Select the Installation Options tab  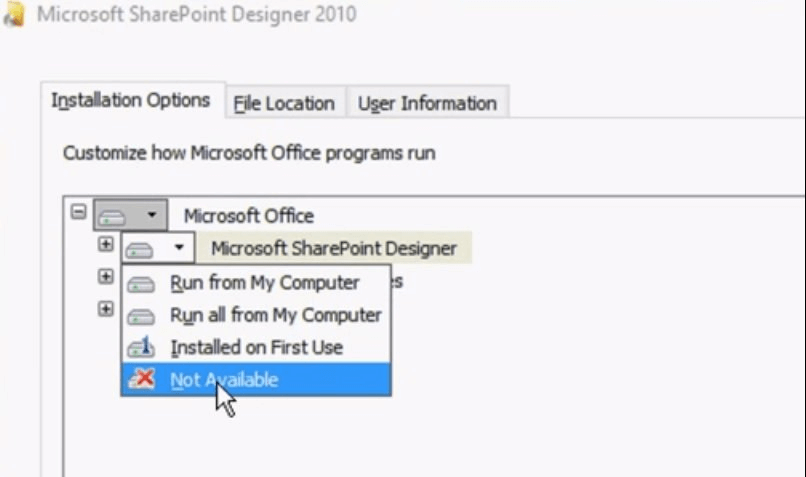(x=131, y=100)
